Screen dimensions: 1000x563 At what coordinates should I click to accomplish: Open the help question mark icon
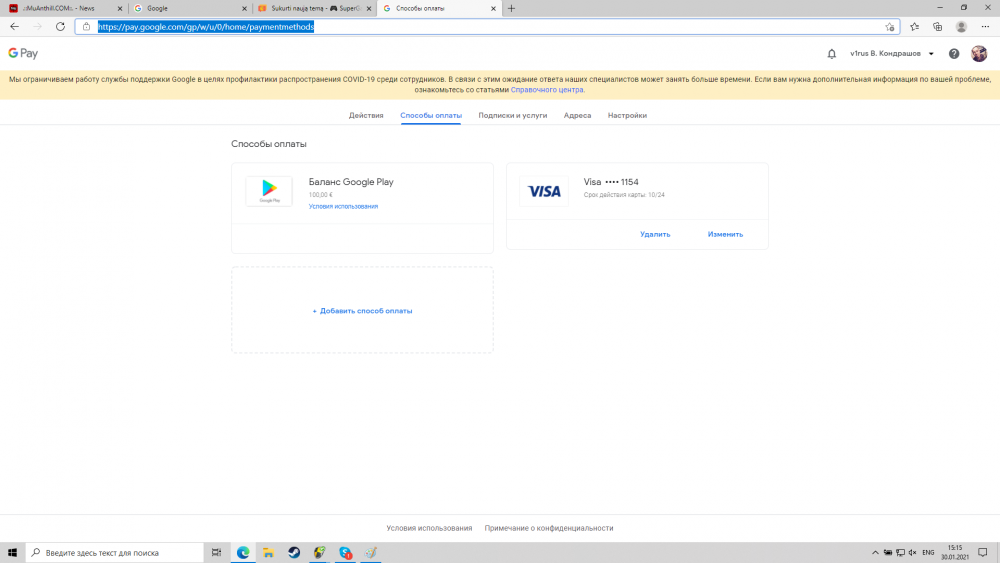point(953,54)
